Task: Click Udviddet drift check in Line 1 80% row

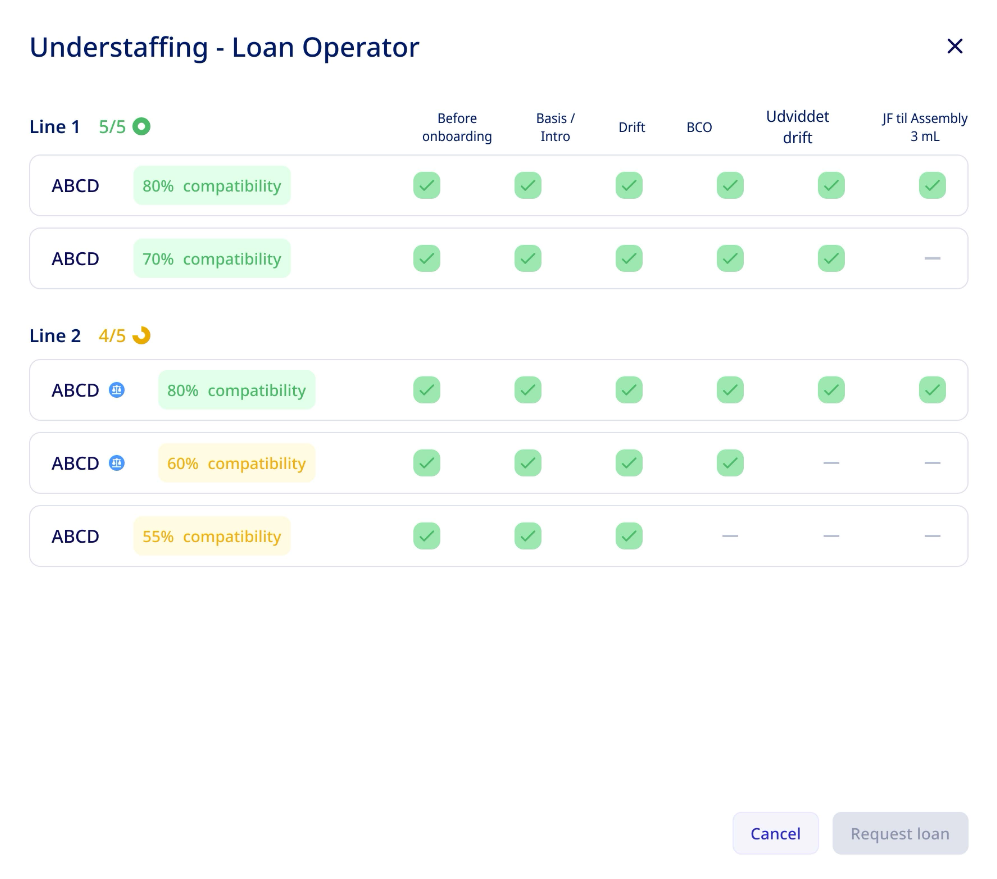Action: (x=831, y=186)
